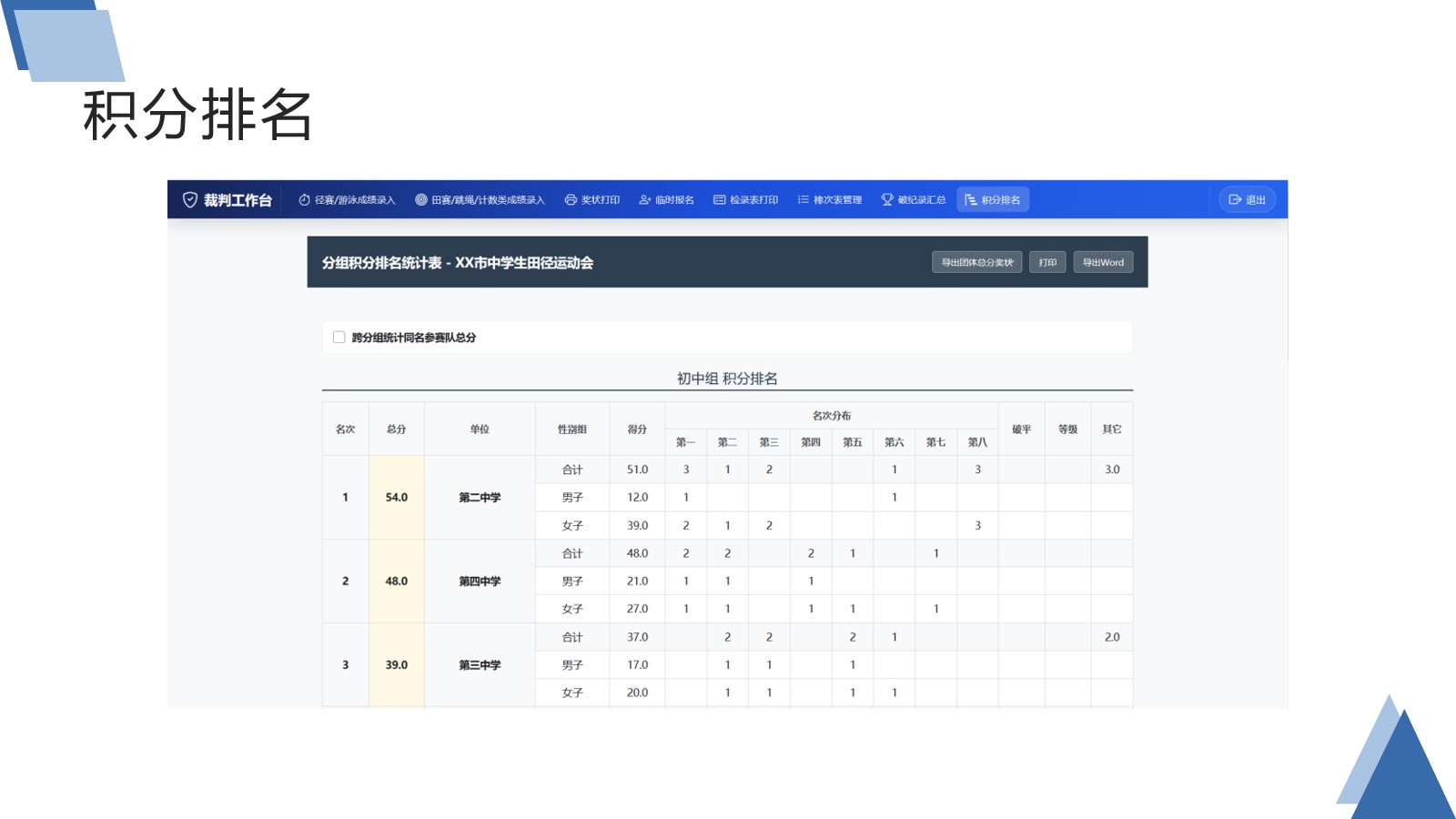Click the 导出团体总分奖状 button
Screen dimensions: 1456x819
click(977, 262)
